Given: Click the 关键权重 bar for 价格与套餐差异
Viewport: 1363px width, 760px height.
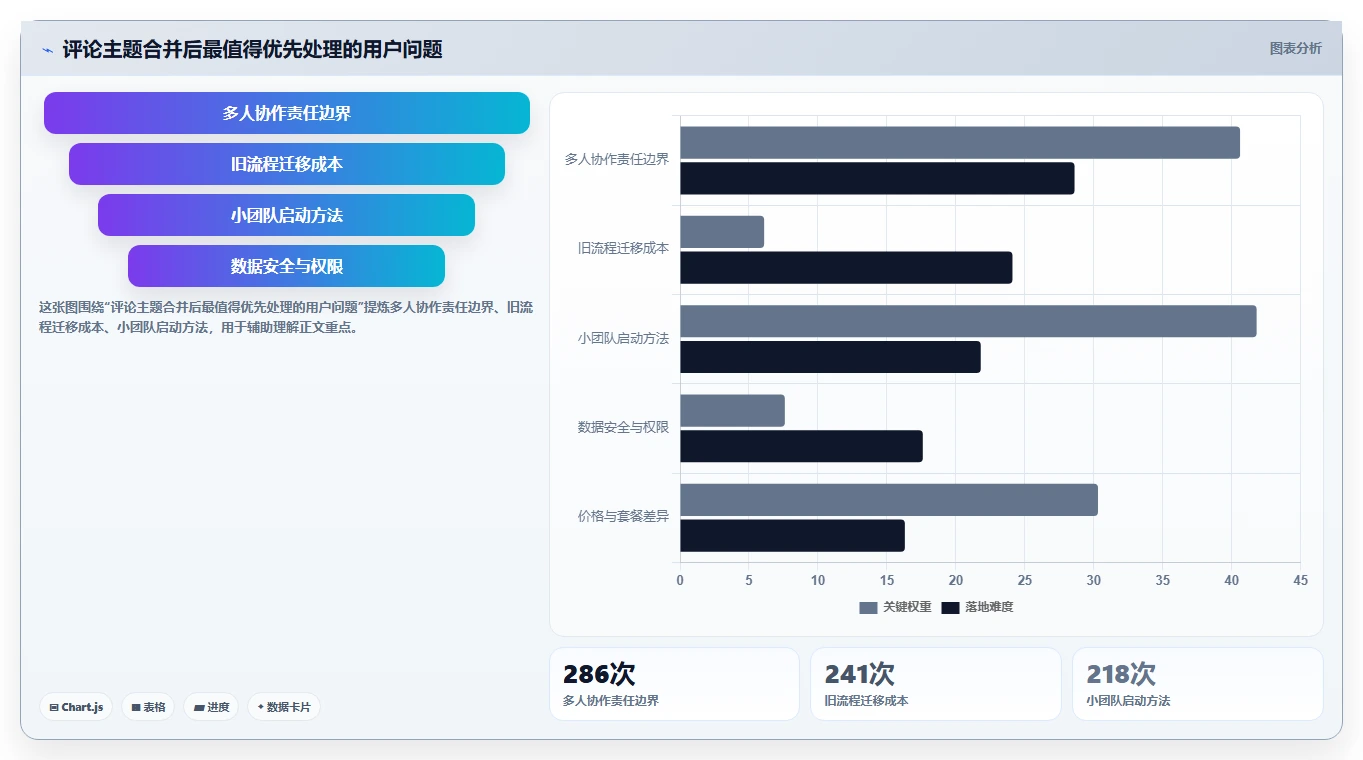Looking at the screenshot, I should pos(889,500).
